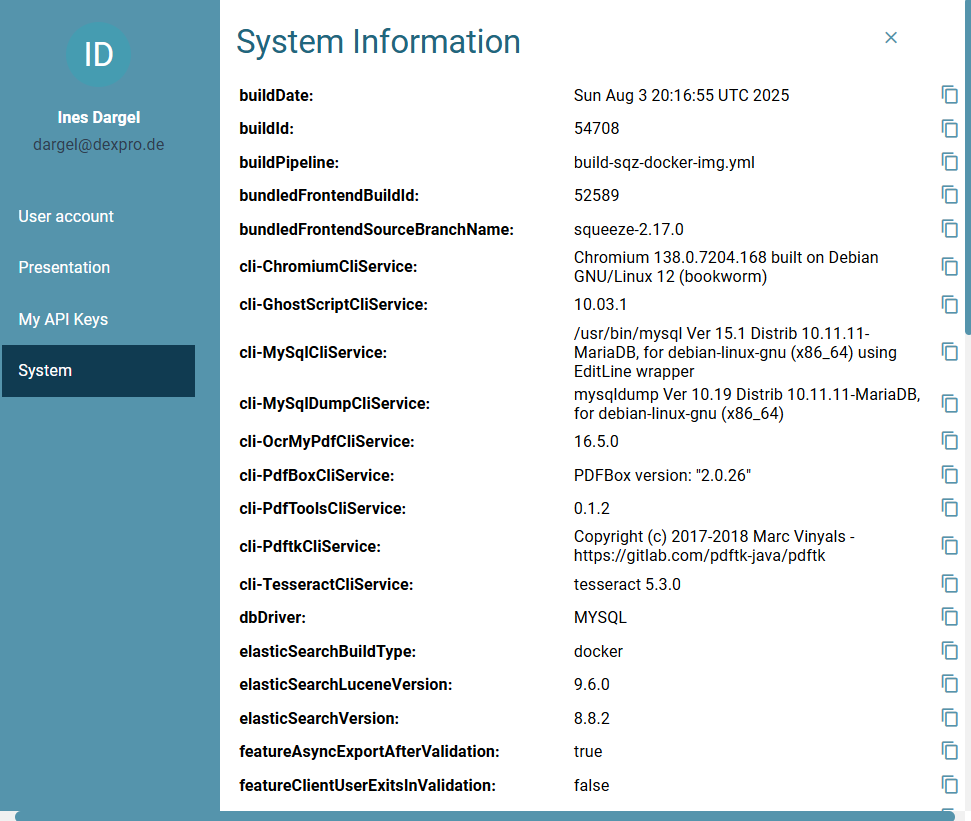Copy the cli-OcrMyPdfCliService value

(949, 441)
